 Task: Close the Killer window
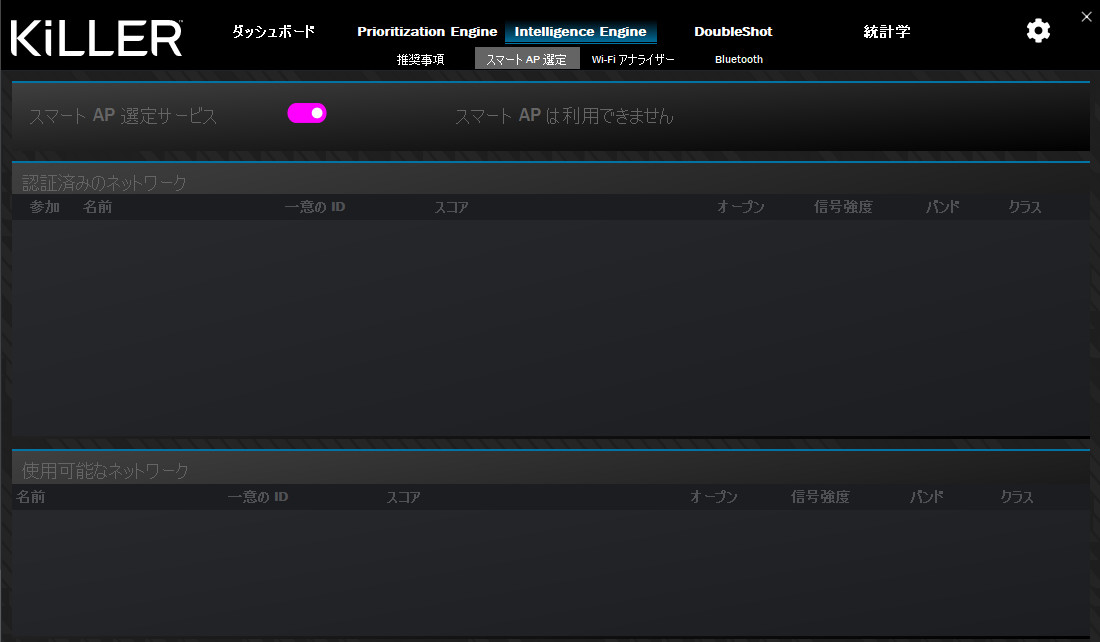pyautogui.click(x=1087, y=17)
